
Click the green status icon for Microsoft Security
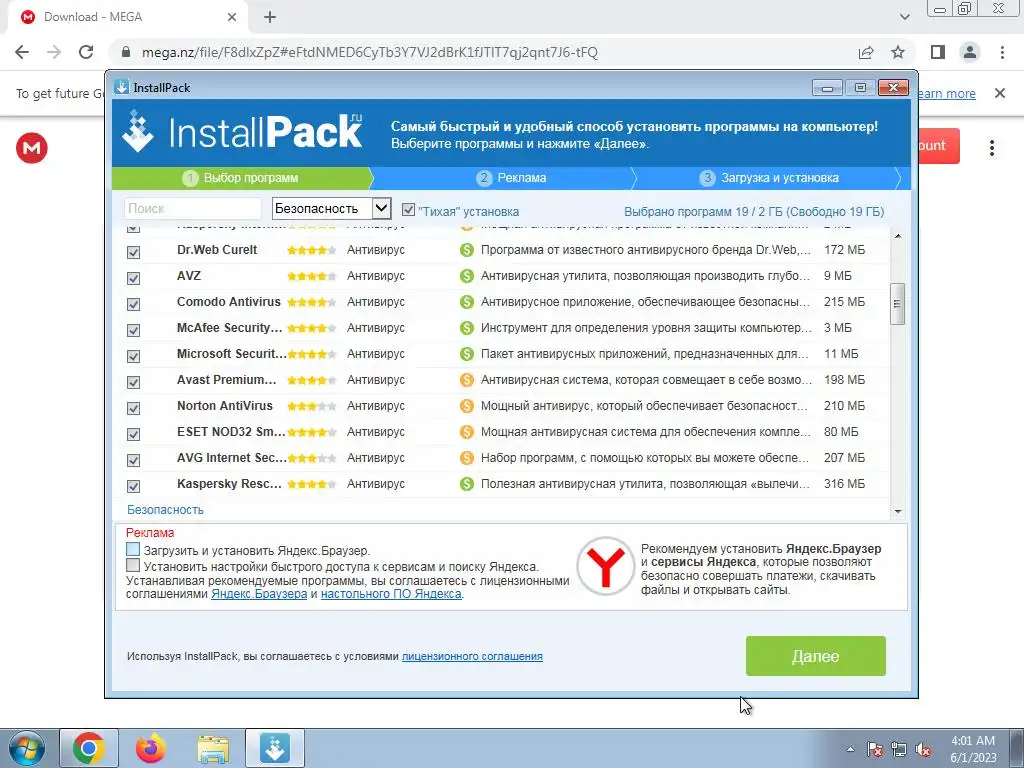click(466, 354)
